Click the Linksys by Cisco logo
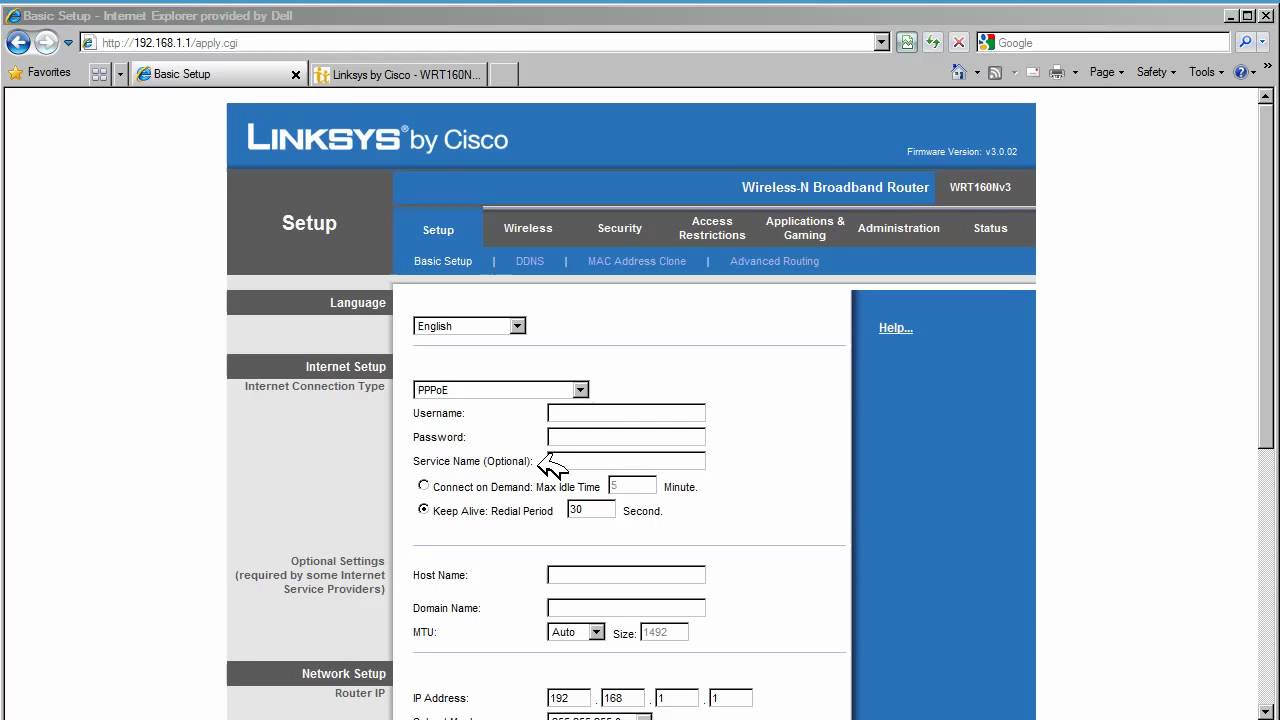Screen dimensions: 1280x720 pos(378,138)
